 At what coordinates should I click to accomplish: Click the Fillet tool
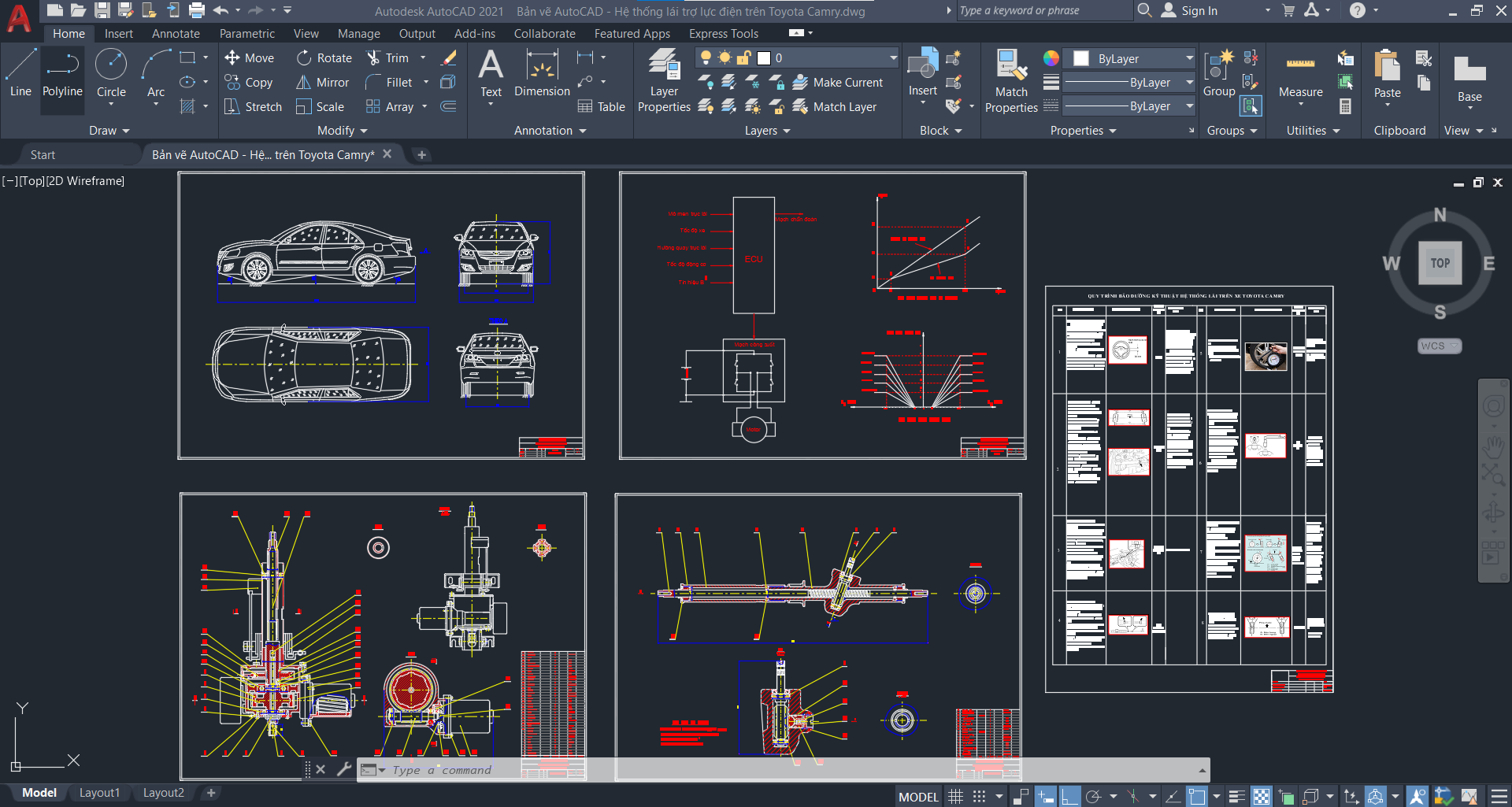pos(389,82)
